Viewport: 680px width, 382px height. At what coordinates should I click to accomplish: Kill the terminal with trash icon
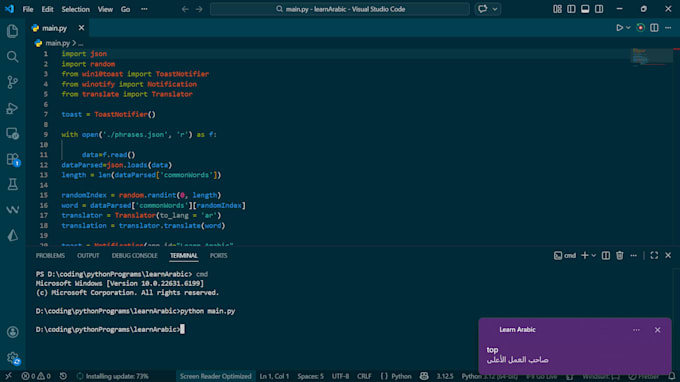620,256
